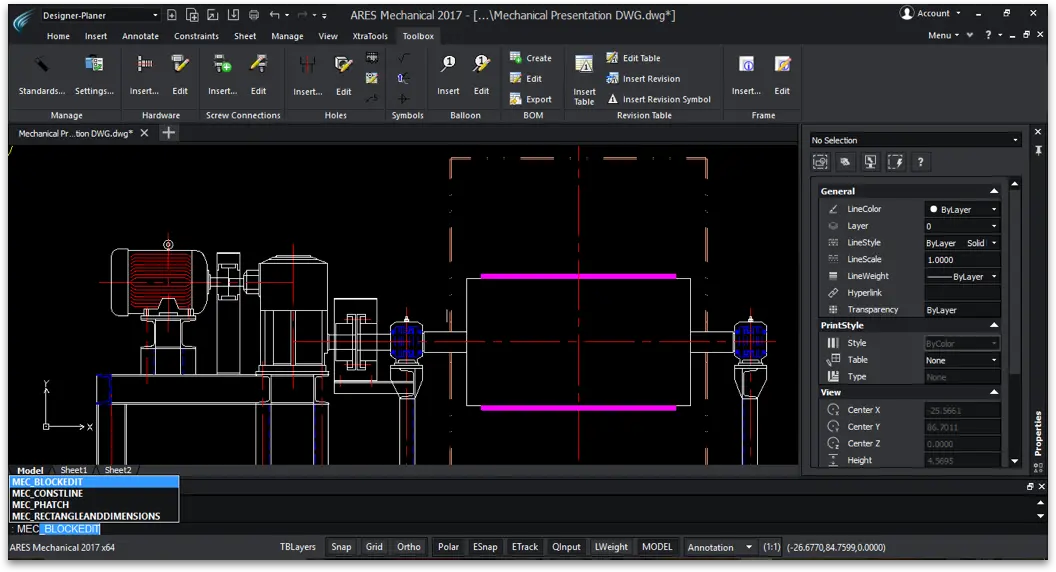Click the TBLayers button in status bar
Image resolution: width=1056 pixels, height=572 pixels.
[x=298, y=547]
